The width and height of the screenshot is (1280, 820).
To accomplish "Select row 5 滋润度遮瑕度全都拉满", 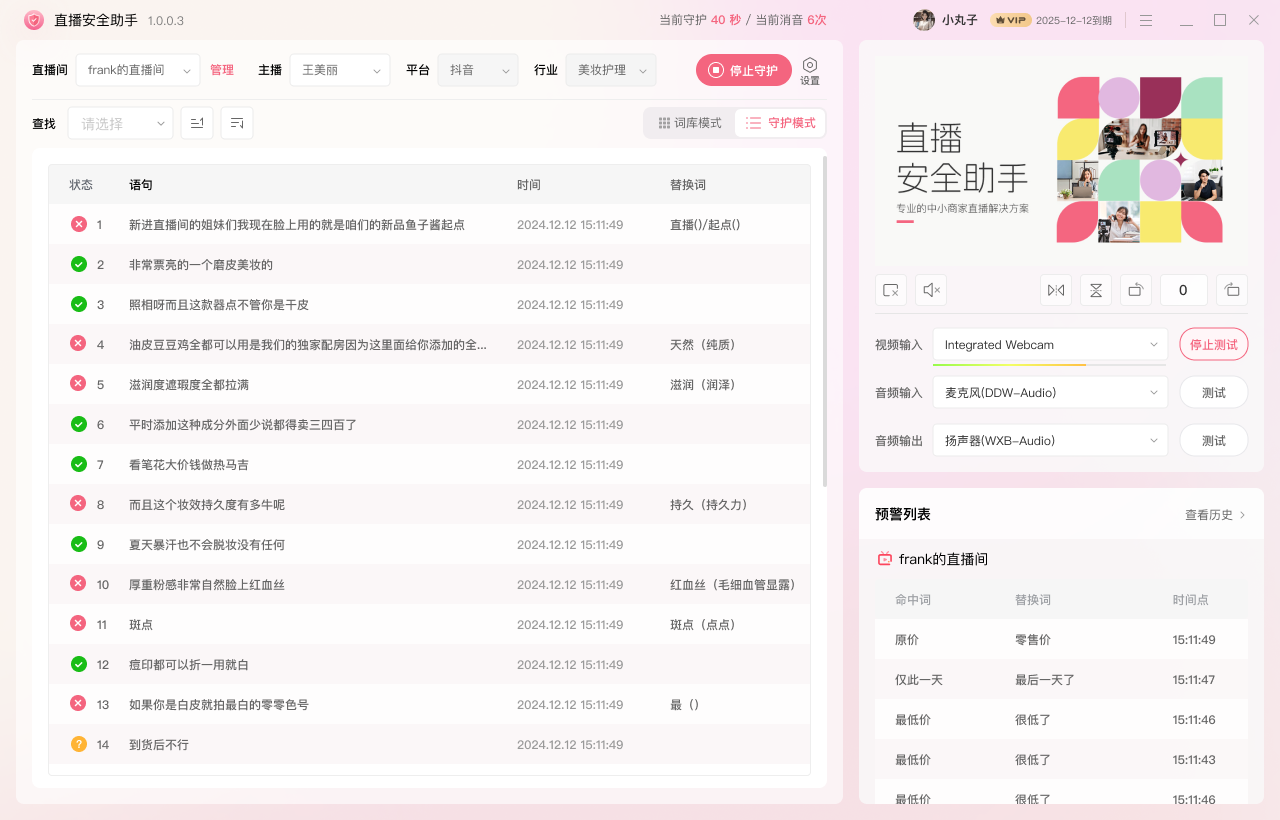I will pos(429,384).
